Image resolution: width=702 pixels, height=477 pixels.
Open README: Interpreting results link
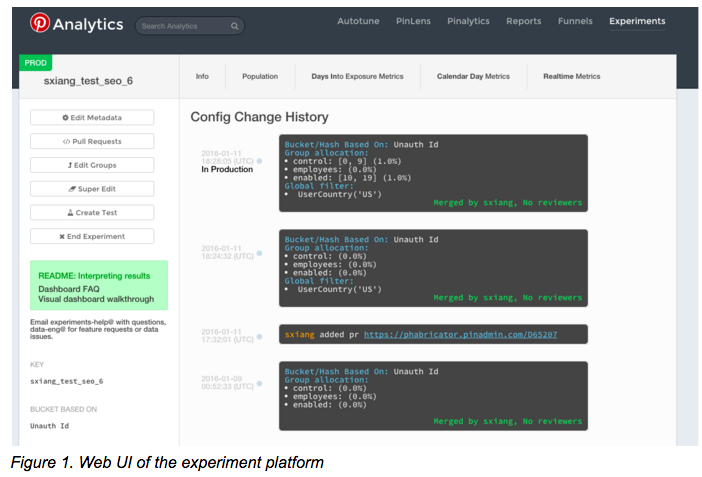pyautogui.click(x=94, y=276)
